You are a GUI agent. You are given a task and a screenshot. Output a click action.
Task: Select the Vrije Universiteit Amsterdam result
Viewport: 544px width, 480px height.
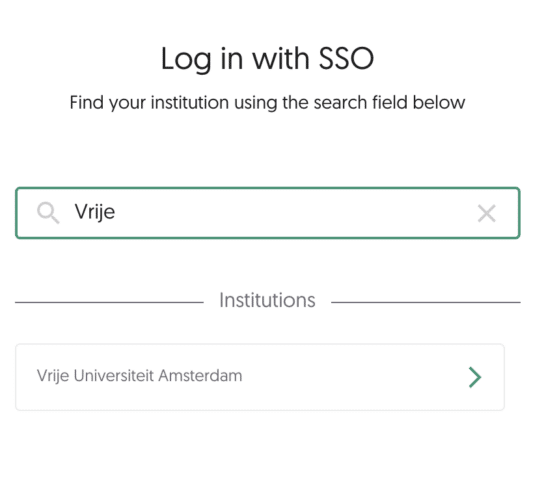coord(260,377)
